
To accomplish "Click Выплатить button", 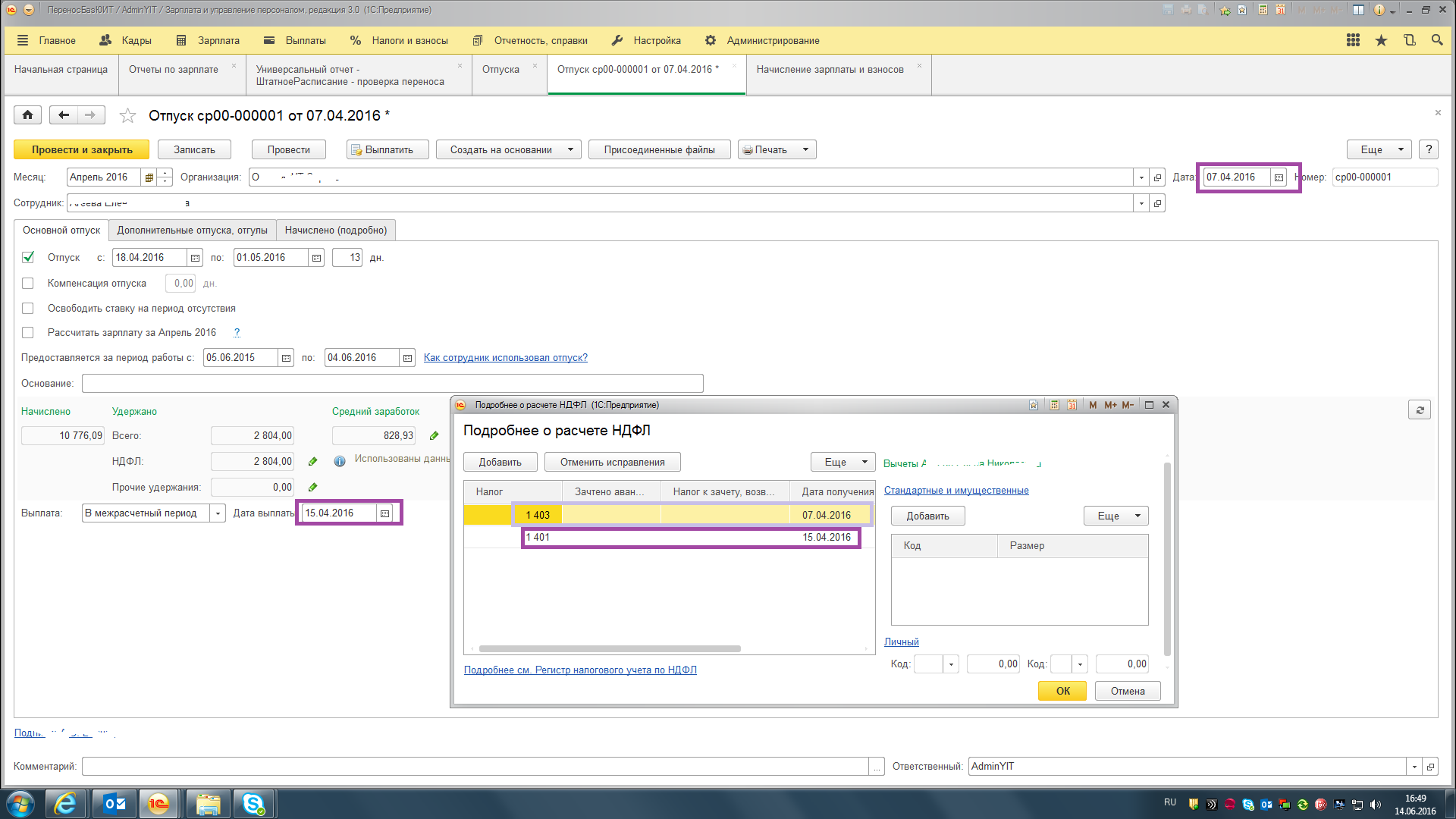I will point(388,150).
